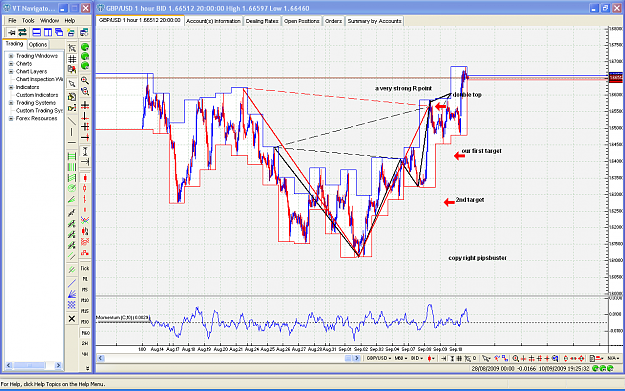Select the M60 interval button

click(x=85, y=332)
